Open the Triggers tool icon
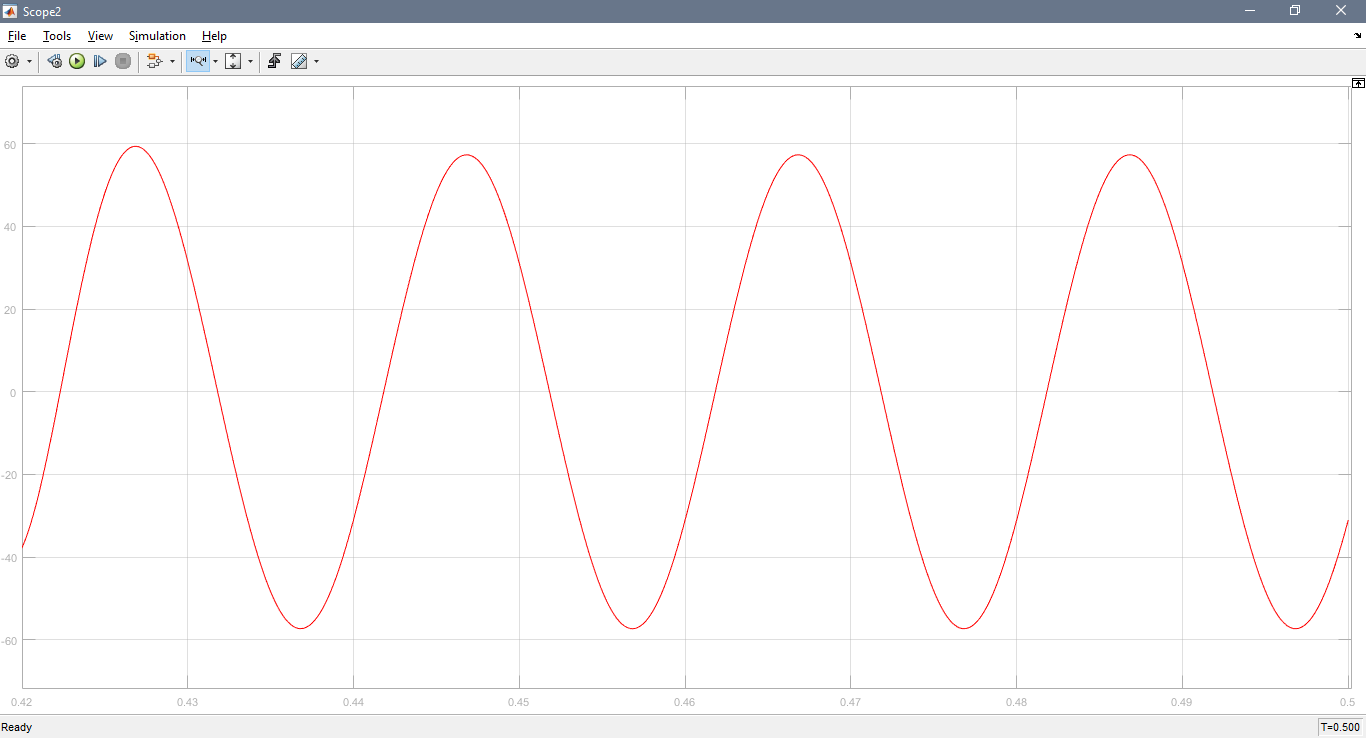This screenshot has height=738, width=1366. [274, 61]
